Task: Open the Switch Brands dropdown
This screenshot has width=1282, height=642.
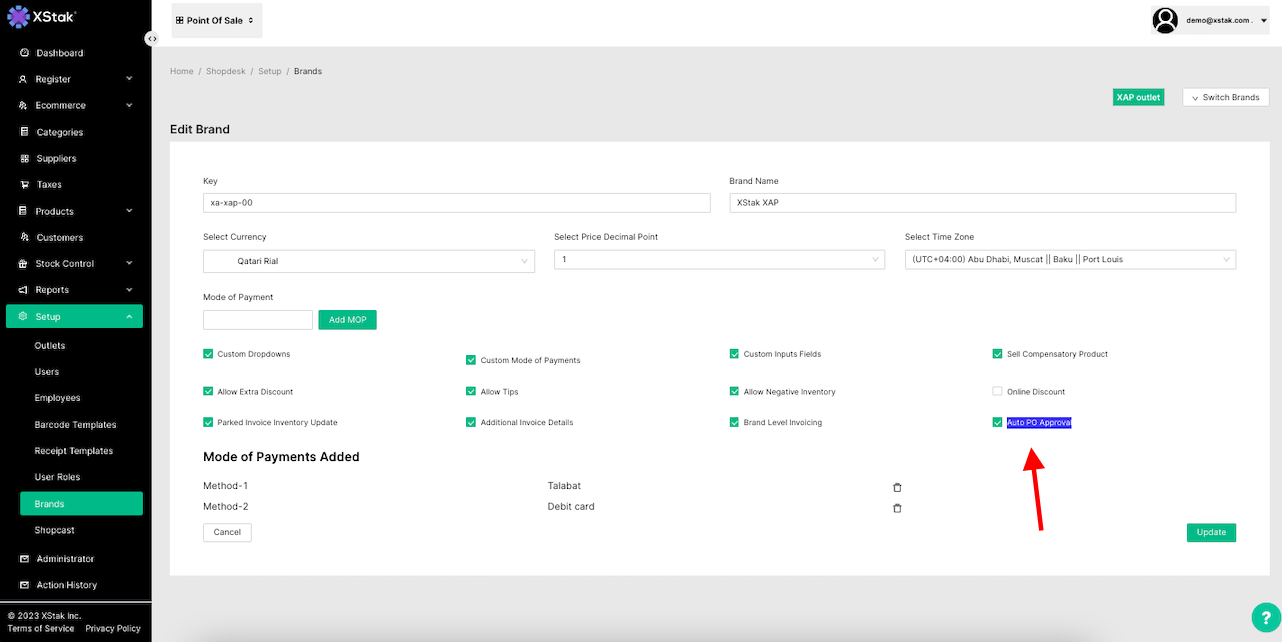Action: pyautogui.click(x=1225, y=97)
